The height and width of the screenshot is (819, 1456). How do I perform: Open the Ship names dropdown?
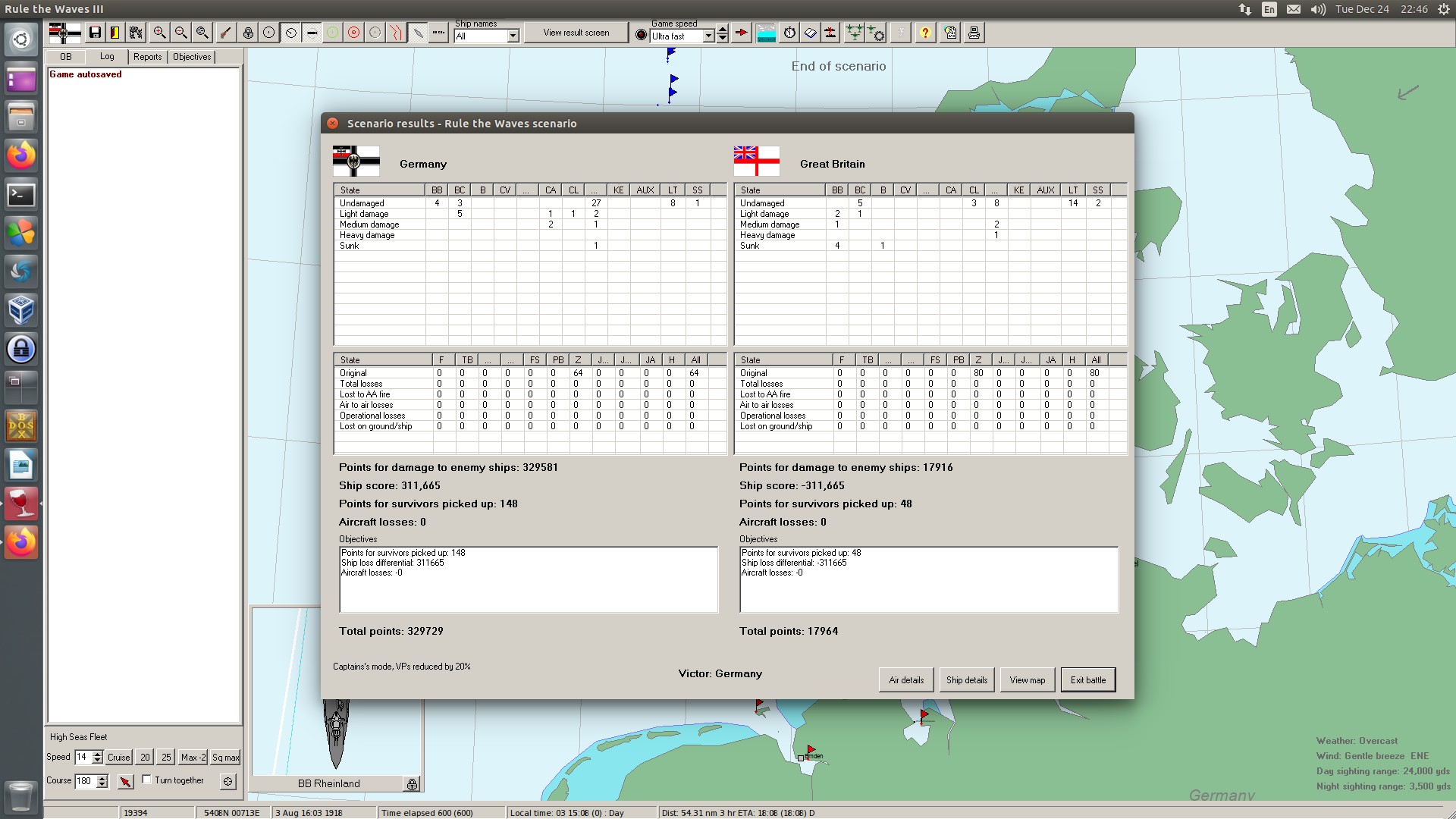(x=513, y=36)
